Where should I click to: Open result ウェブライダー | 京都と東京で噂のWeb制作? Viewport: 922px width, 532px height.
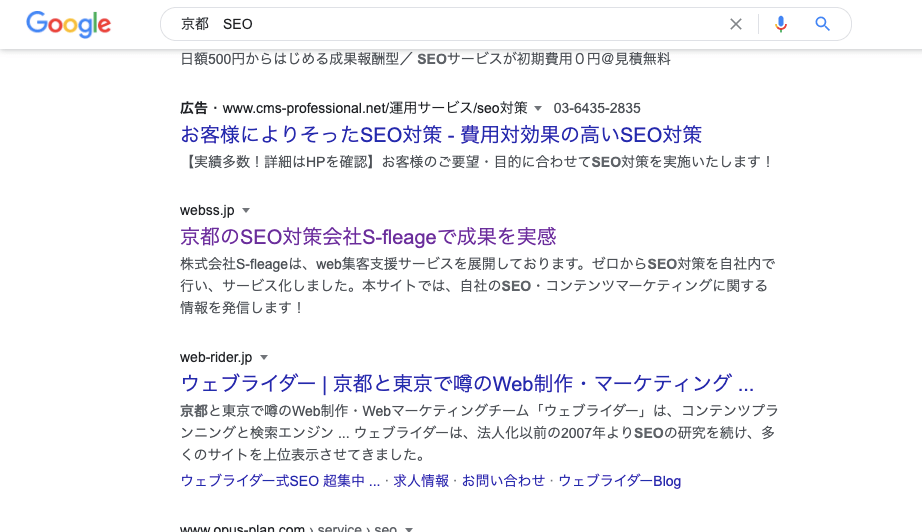tap(467, 383)
